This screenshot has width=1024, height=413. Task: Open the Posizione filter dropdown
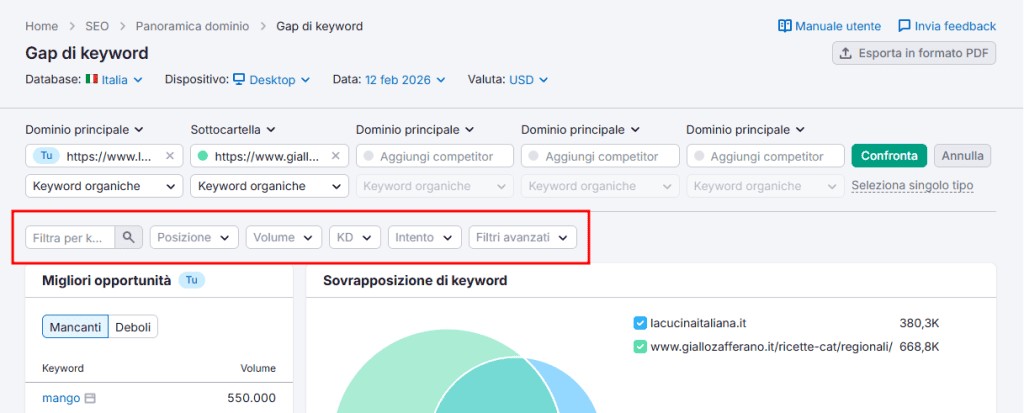(x=194, y=237)
